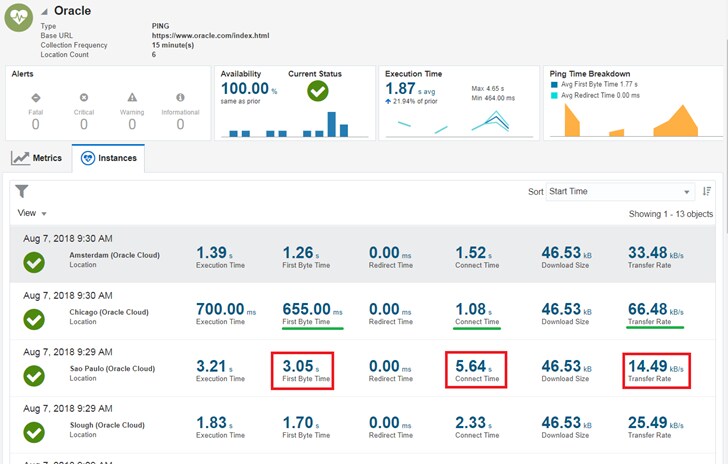Click Avg Redirect Time legend swatch
Viewport: 728px width, 464px height.
[555, 95]
